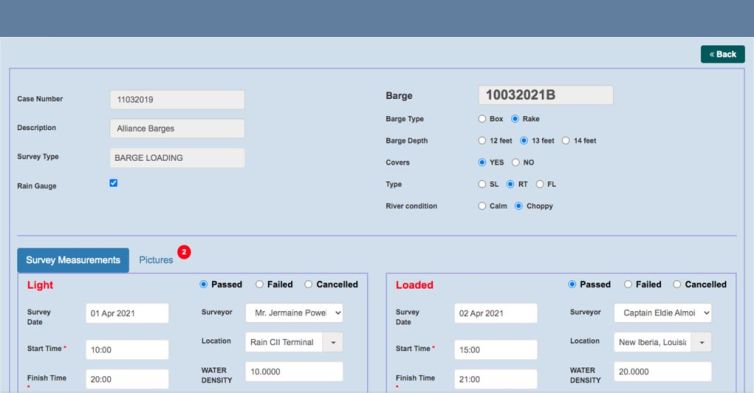Image resolution: width=754 pixels, height=393 pixels.
Task: Select SL type
Action: click(482, 184)
